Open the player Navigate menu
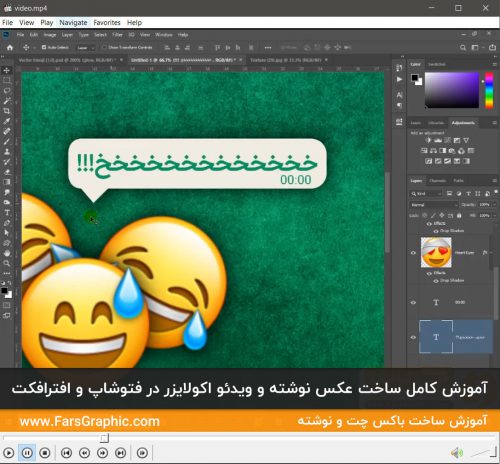 pyautogui.click(x=73, y=23)
